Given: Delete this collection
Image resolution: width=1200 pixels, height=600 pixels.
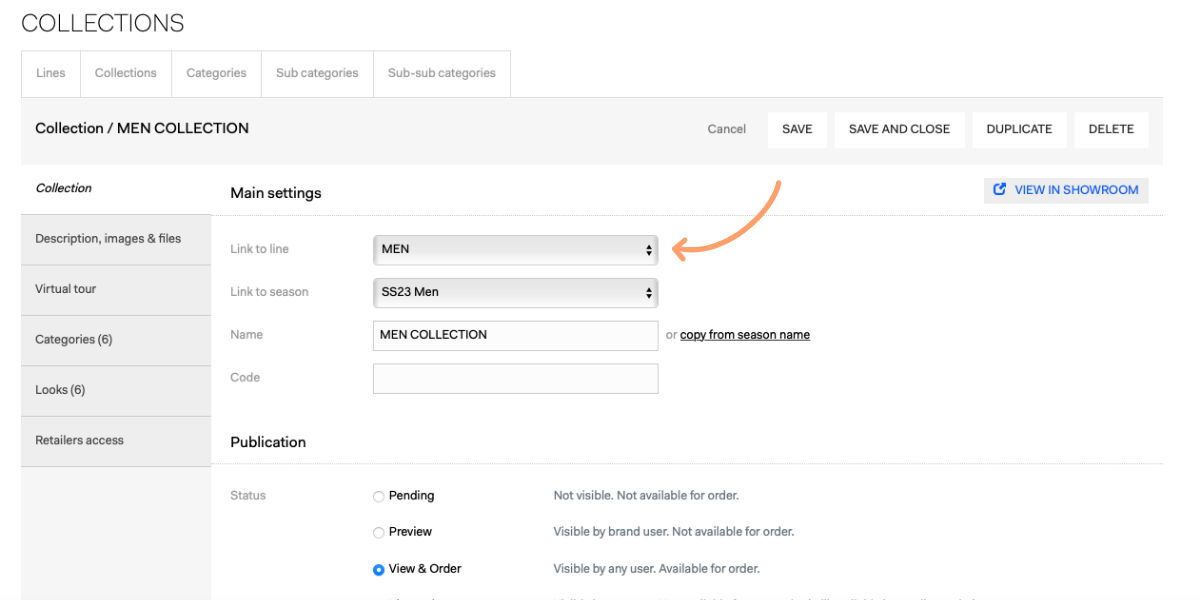Looking at the screenshot, I should click(1111, 129).
